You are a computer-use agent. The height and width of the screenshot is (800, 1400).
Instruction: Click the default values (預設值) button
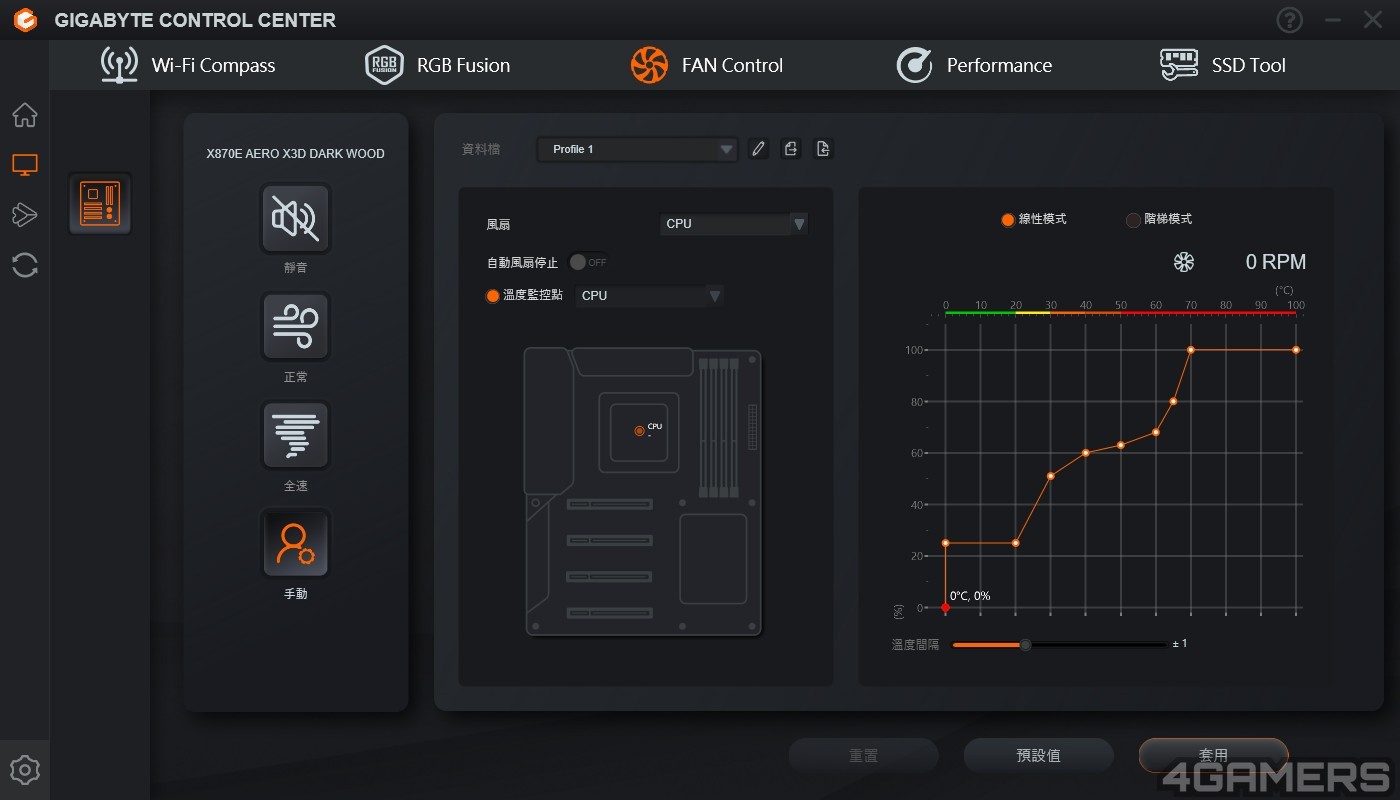click(x=1038, y=756)
